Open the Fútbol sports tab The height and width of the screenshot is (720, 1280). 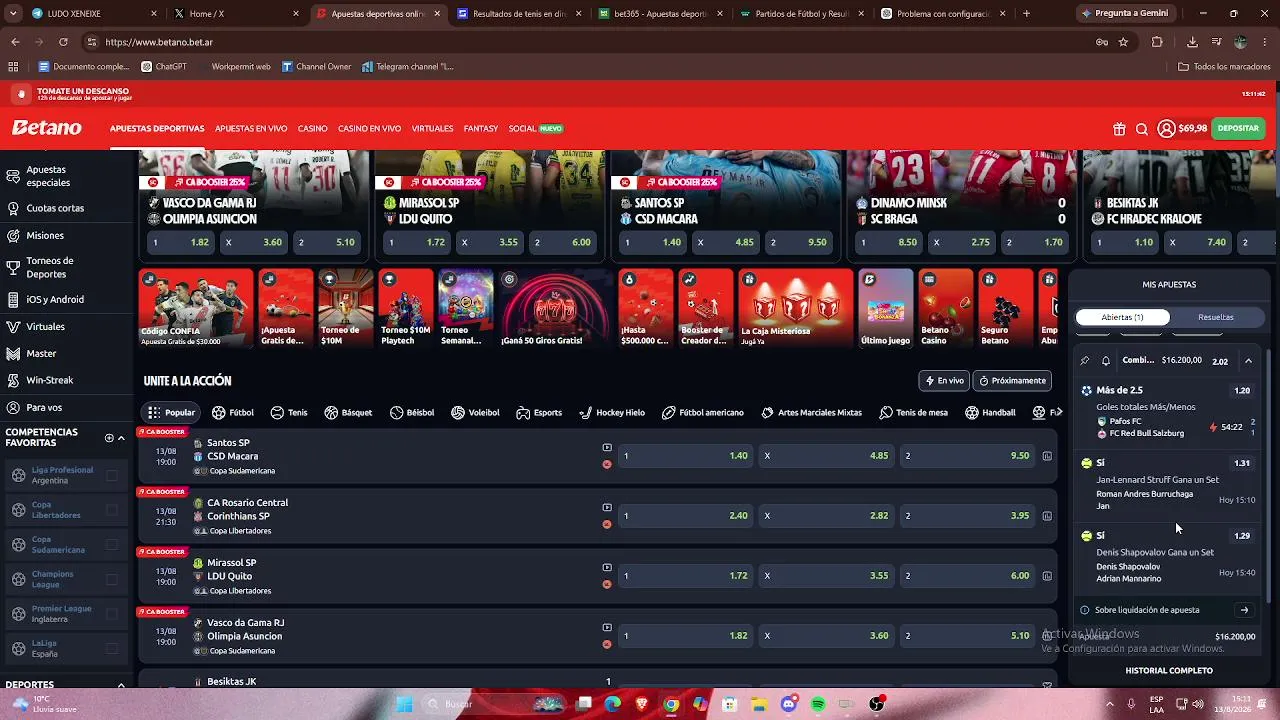point(233,413)
